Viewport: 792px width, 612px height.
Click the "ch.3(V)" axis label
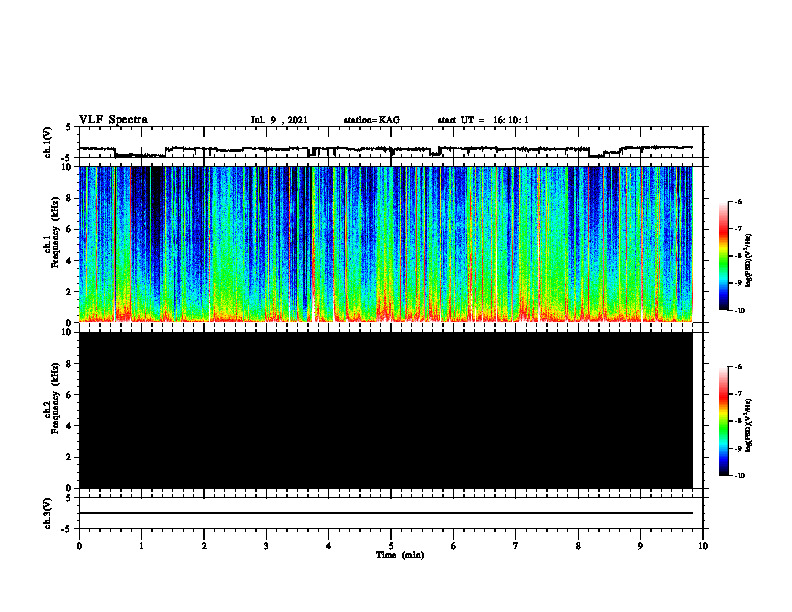pyautogui.click(x=47, y=513)
